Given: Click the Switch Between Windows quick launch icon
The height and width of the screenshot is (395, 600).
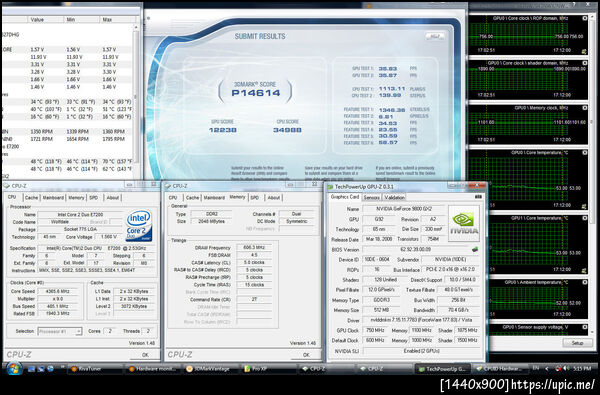Looking at the screenshot, I should pyautogui.click(x=41, y=369).
